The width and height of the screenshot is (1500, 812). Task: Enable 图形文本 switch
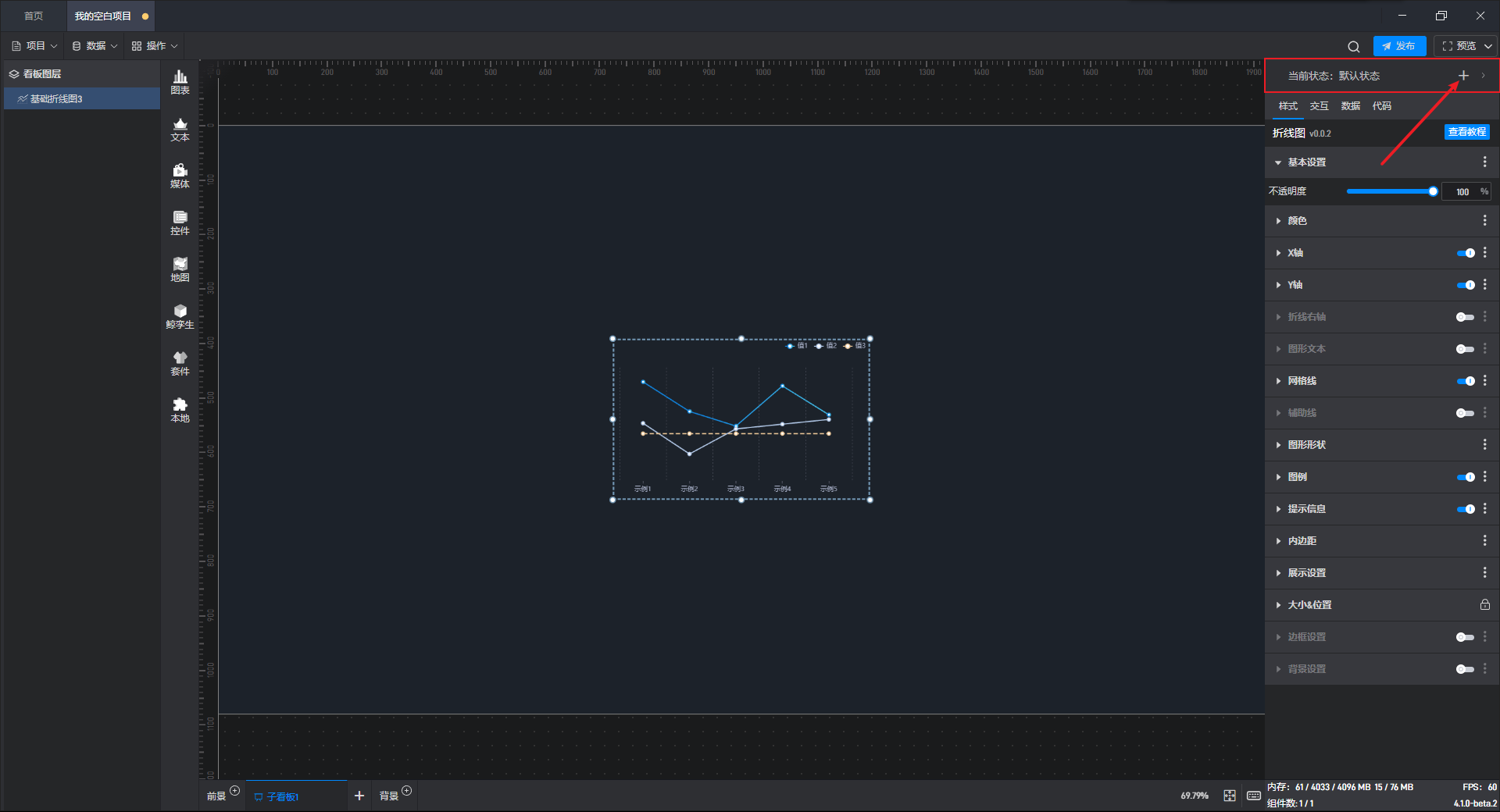[x=1466, y=349]
